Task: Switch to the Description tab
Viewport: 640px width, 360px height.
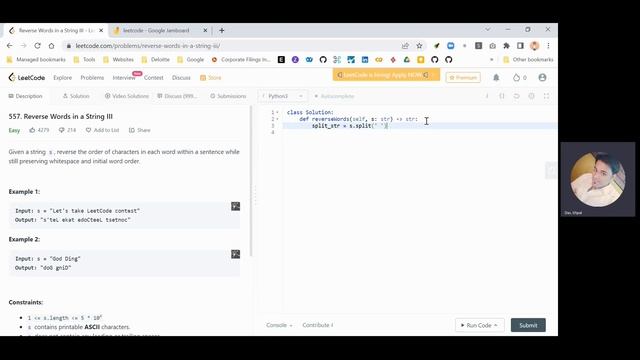Action: point(25,96)
